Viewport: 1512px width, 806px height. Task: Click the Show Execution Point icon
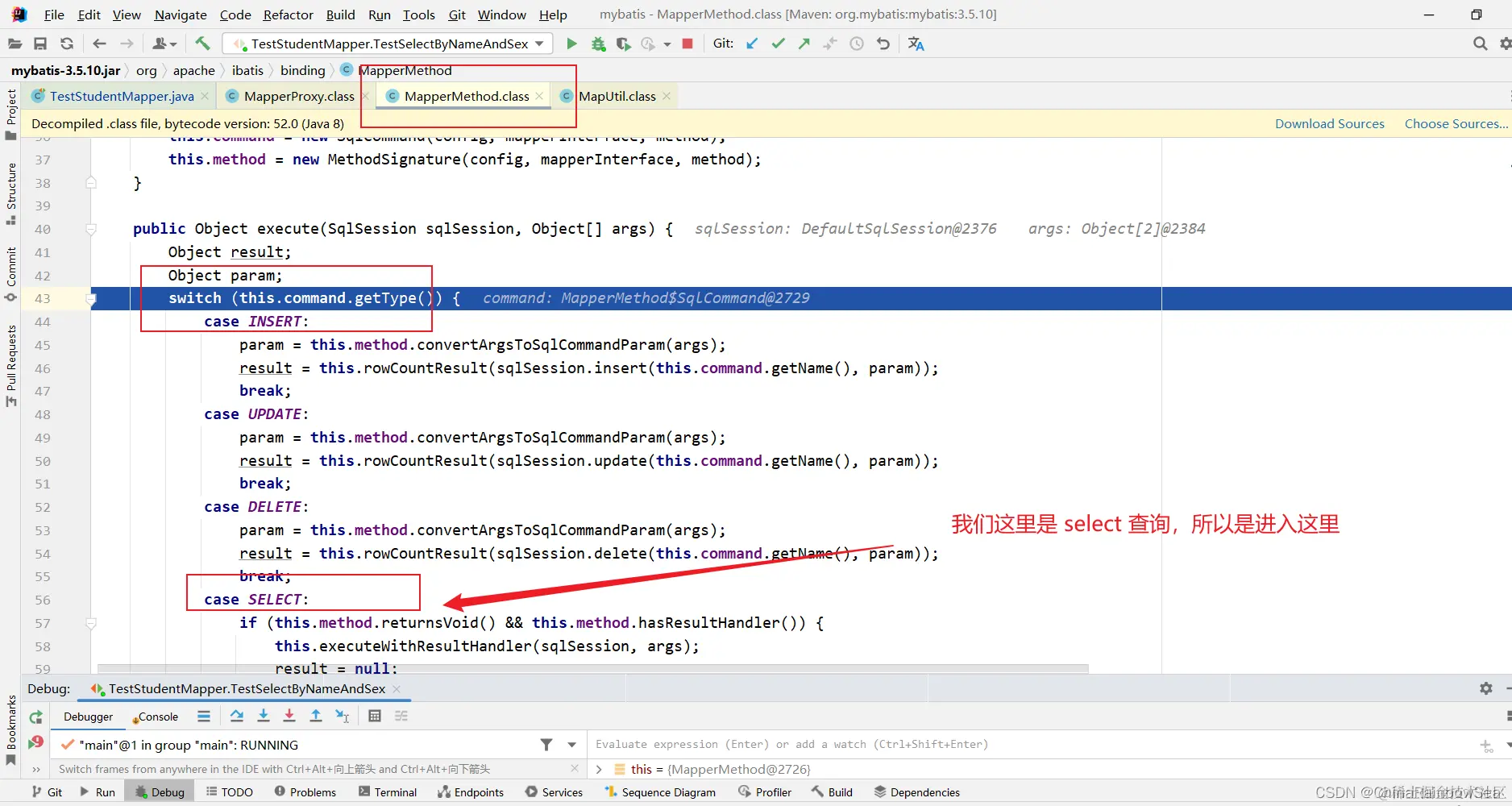[204, 716]
